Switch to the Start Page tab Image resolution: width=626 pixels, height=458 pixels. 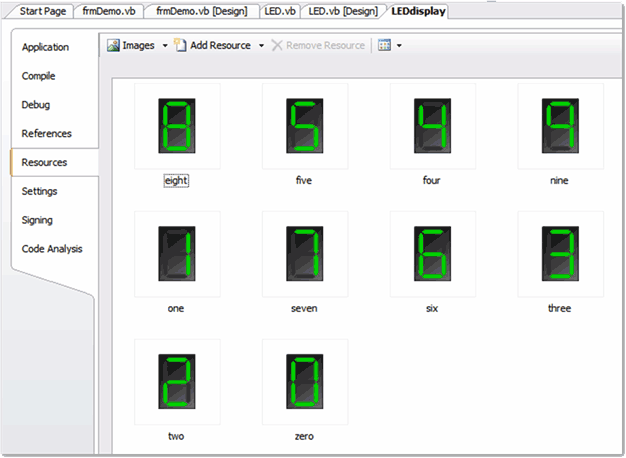[43, 11]
